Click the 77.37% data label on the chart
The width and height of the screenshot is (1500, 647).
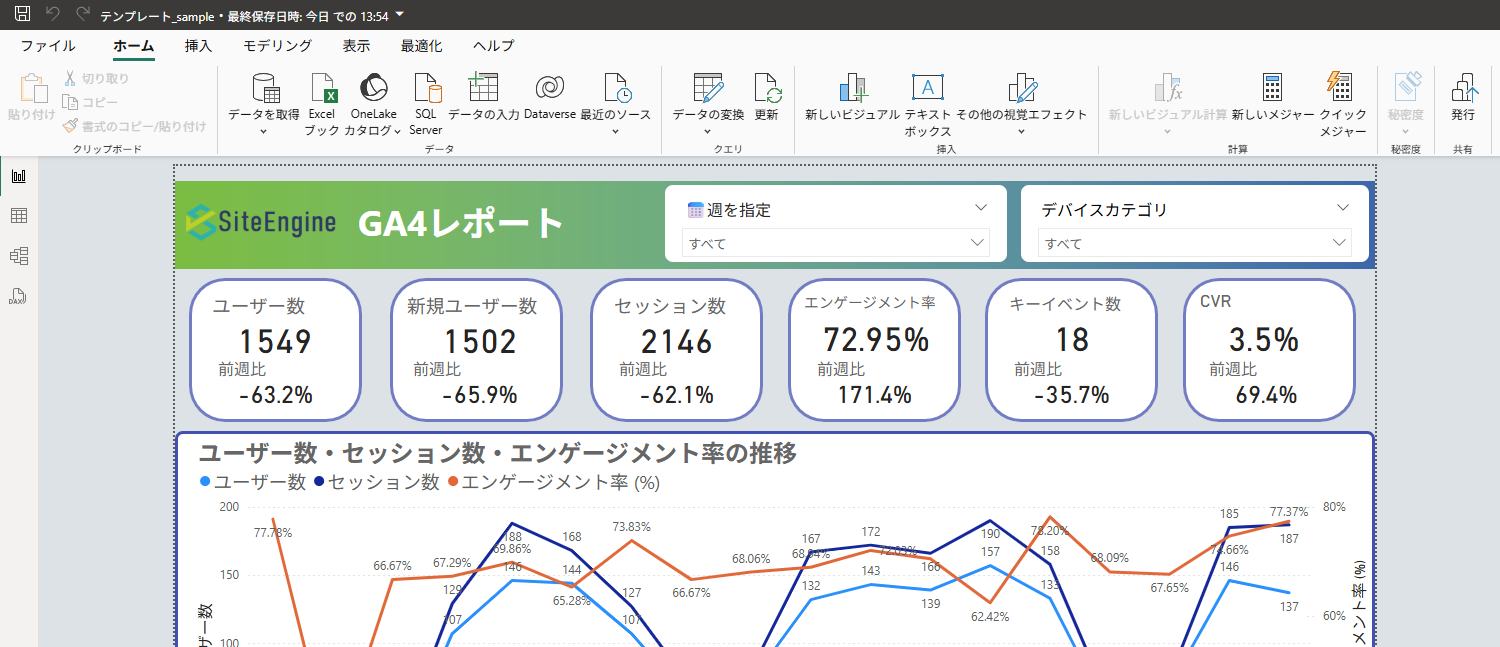[x=1289, y=511]
